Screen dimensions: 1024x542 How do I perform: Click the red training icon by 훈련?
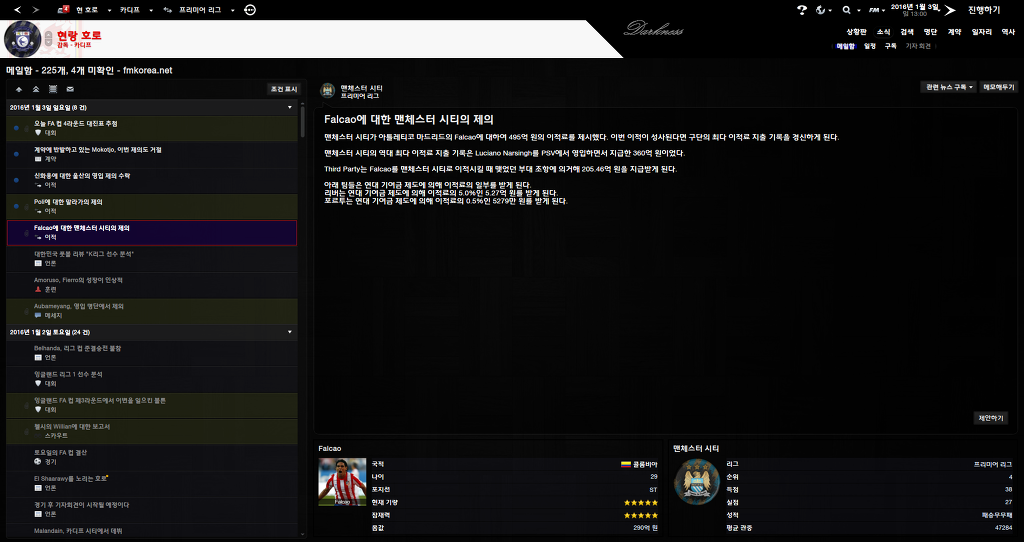click(x=38, y=289)
